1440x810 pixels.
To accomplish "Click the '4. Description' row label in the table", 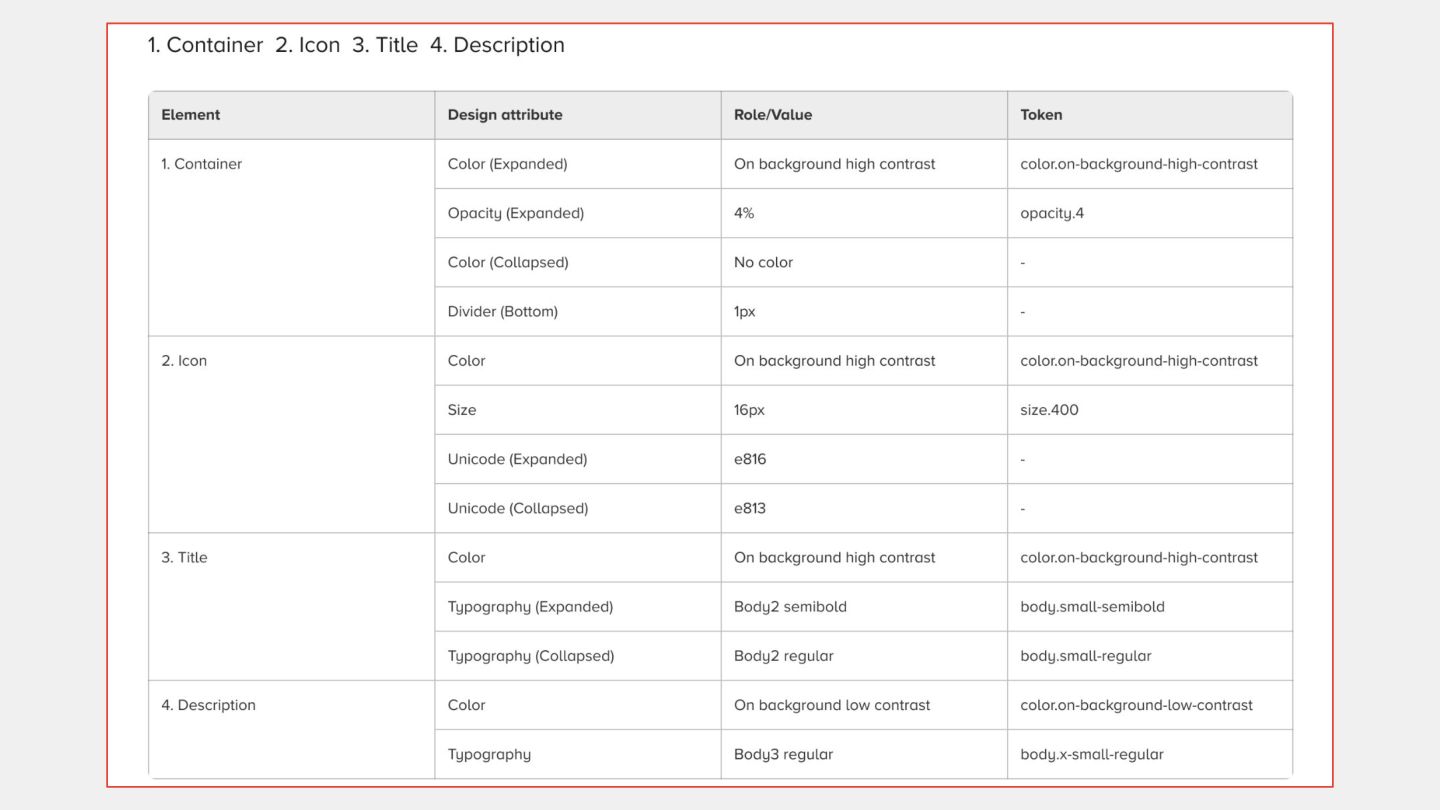I will tap(208, 705).
